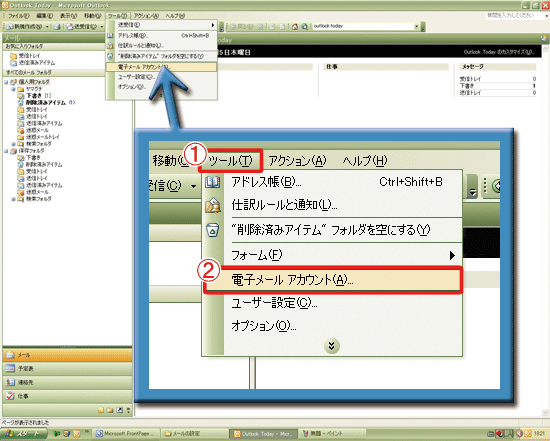Open 送信トレイ in the メッセージ summary

(x=470, y=93)
